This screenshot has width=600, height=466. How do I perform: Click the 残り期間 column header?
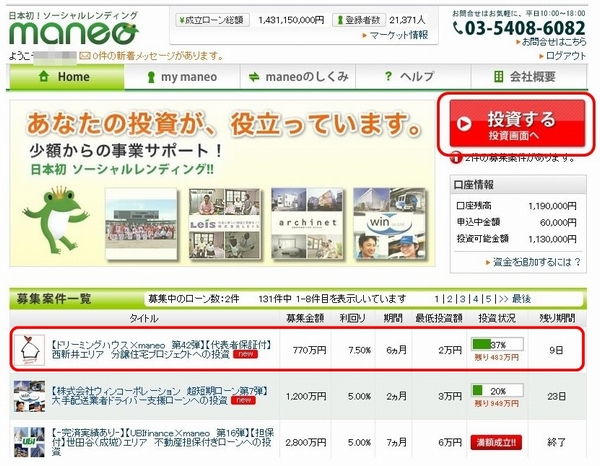557,318
